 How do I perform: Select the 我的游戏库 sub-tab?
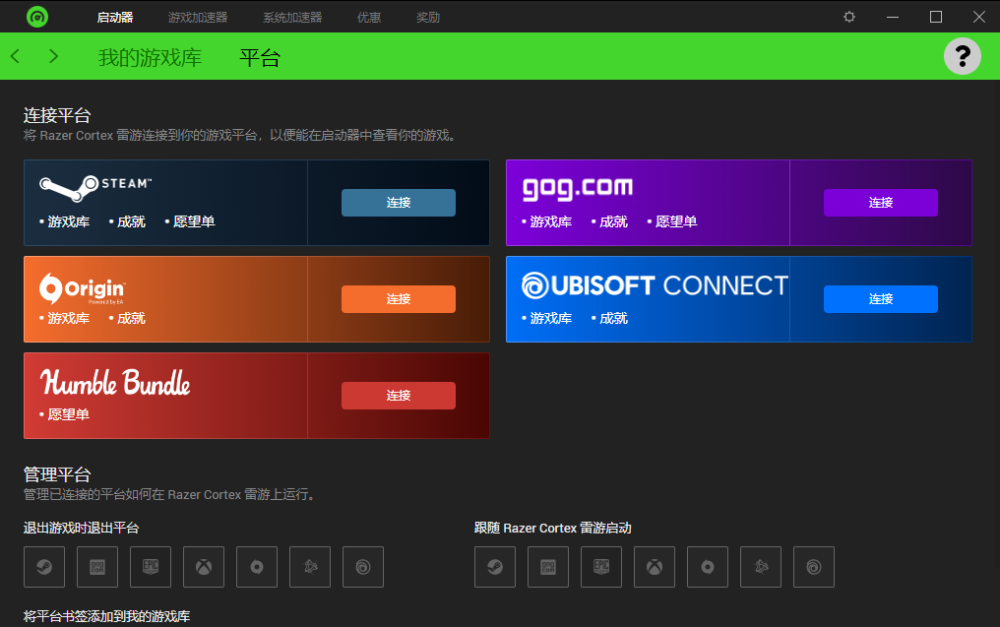[x=150, y=57]
